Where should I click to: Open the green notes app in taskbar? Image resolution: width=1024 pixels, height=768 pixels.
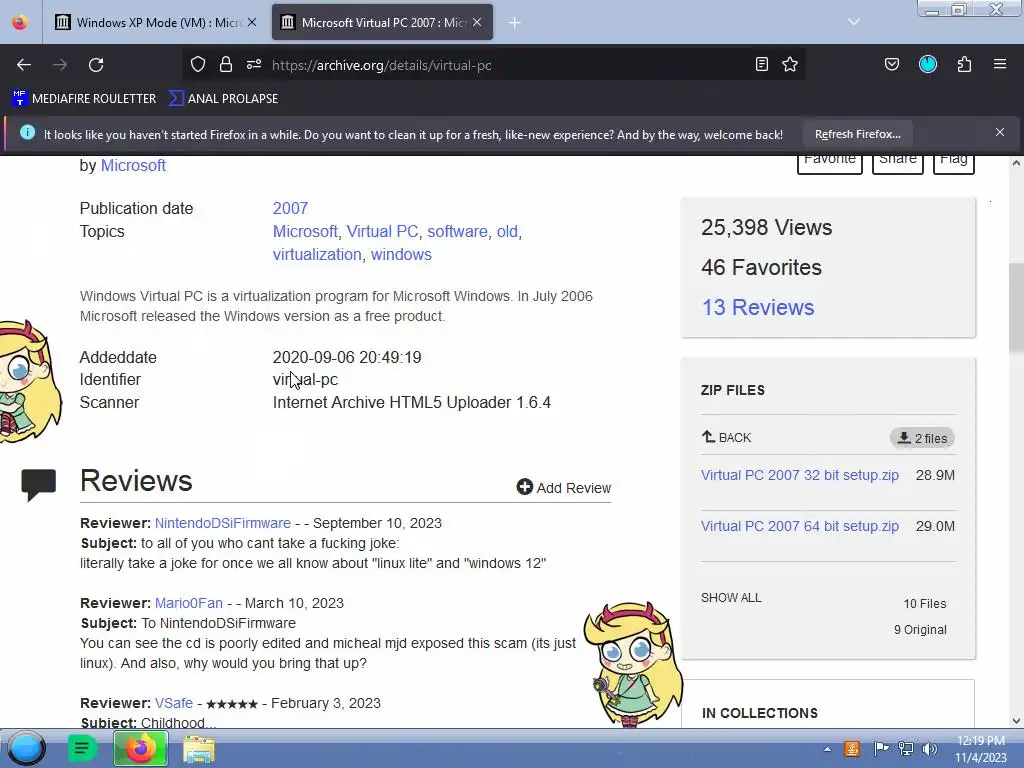pyautogui.click(x=82, y=748)
